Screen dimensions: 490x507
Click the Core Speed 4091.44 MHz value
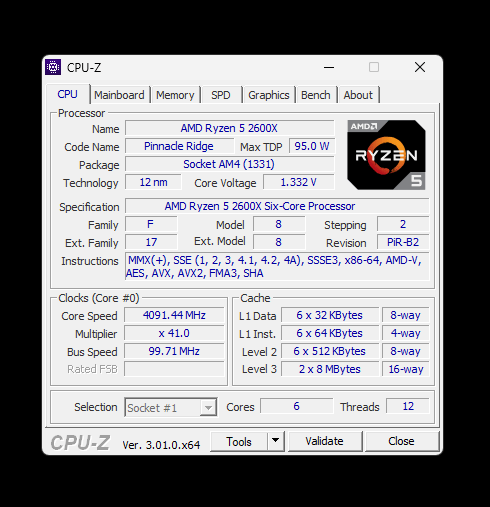coord(174,315)
